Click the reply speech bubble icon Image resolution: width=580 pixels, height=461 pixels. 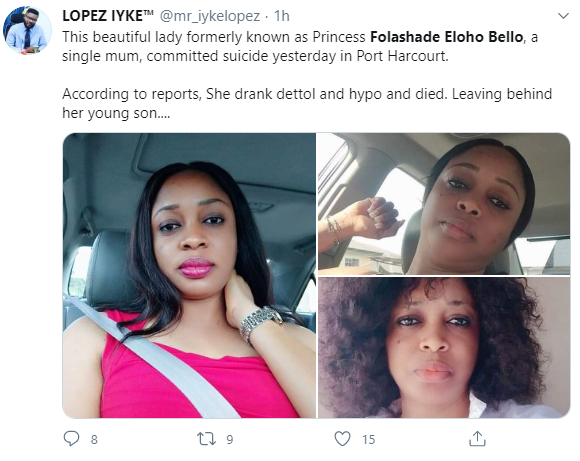pyautogui.click(x=71, y=439)
